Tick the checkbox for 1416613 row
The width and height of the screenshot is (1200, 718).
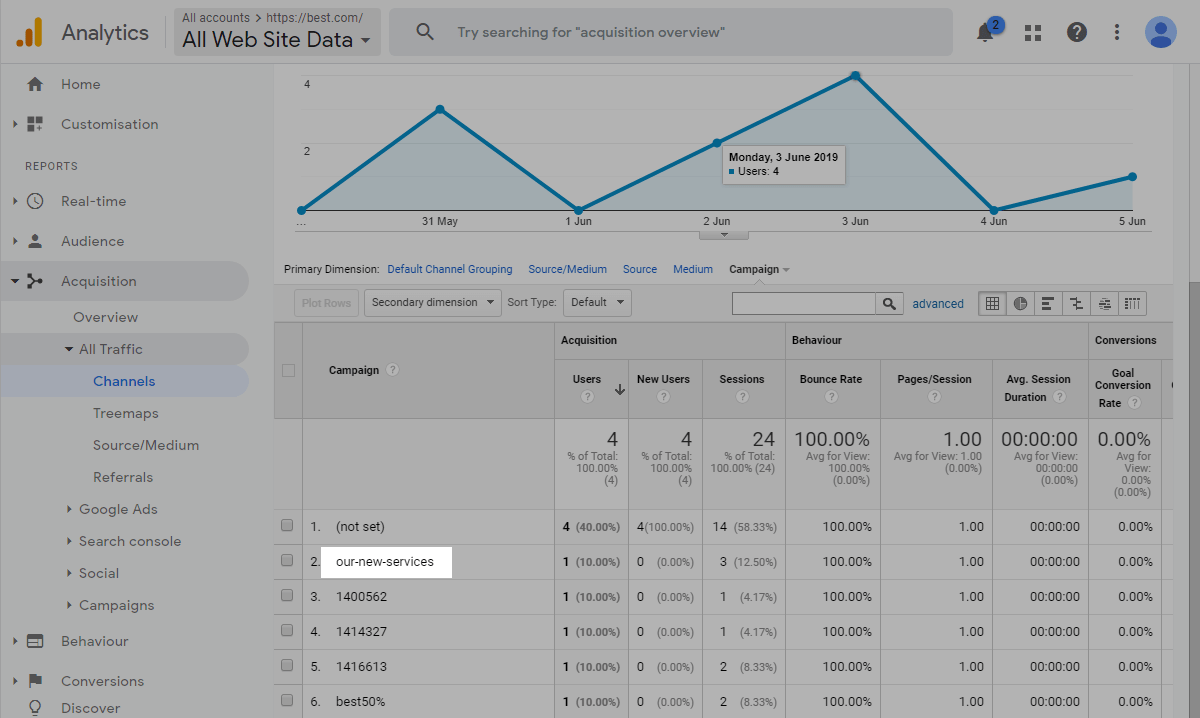[x=288, y=666]
